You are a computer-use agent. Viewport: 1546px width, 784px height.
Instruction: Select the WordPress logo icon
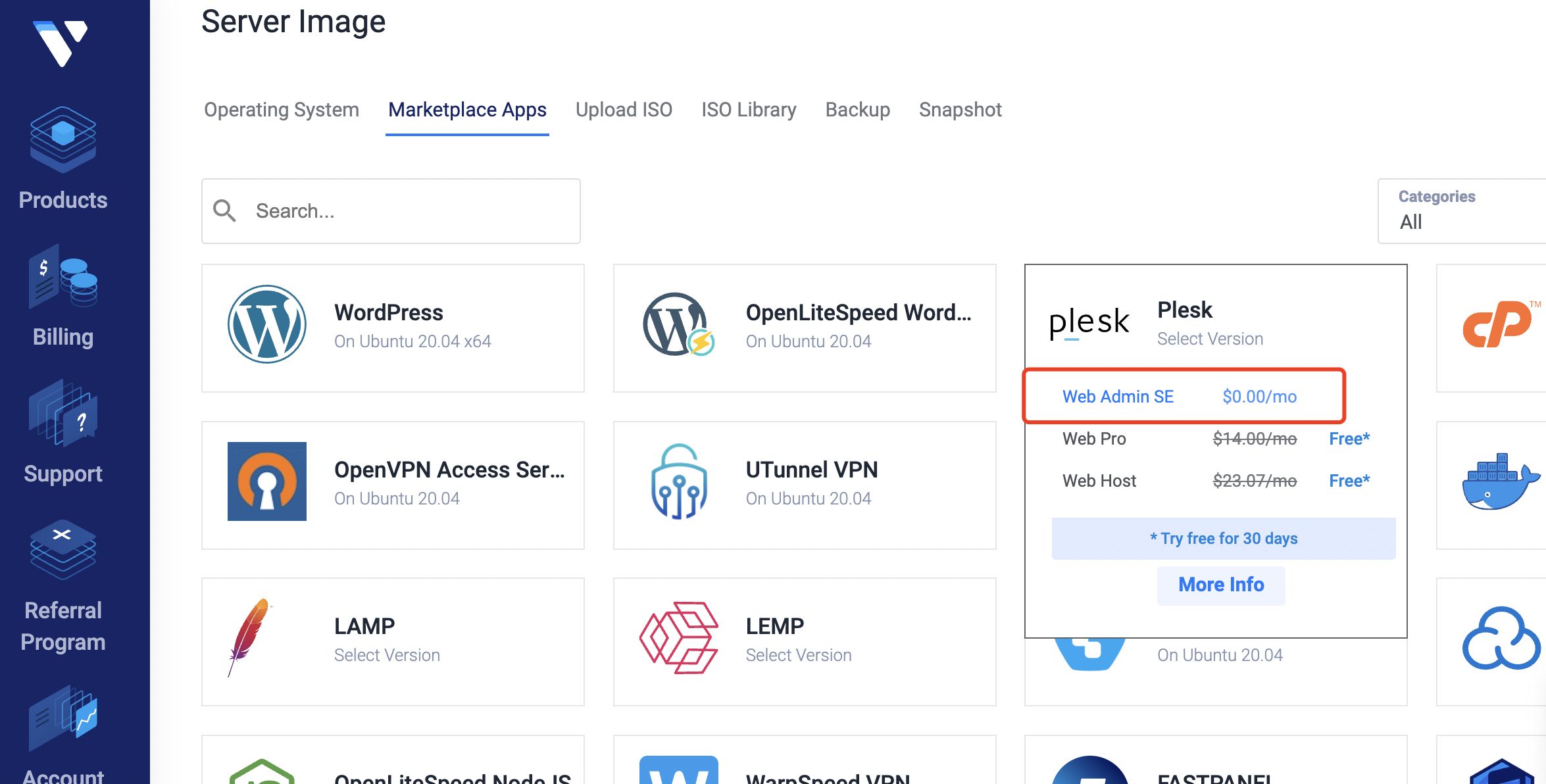click(x=266, y=324)
